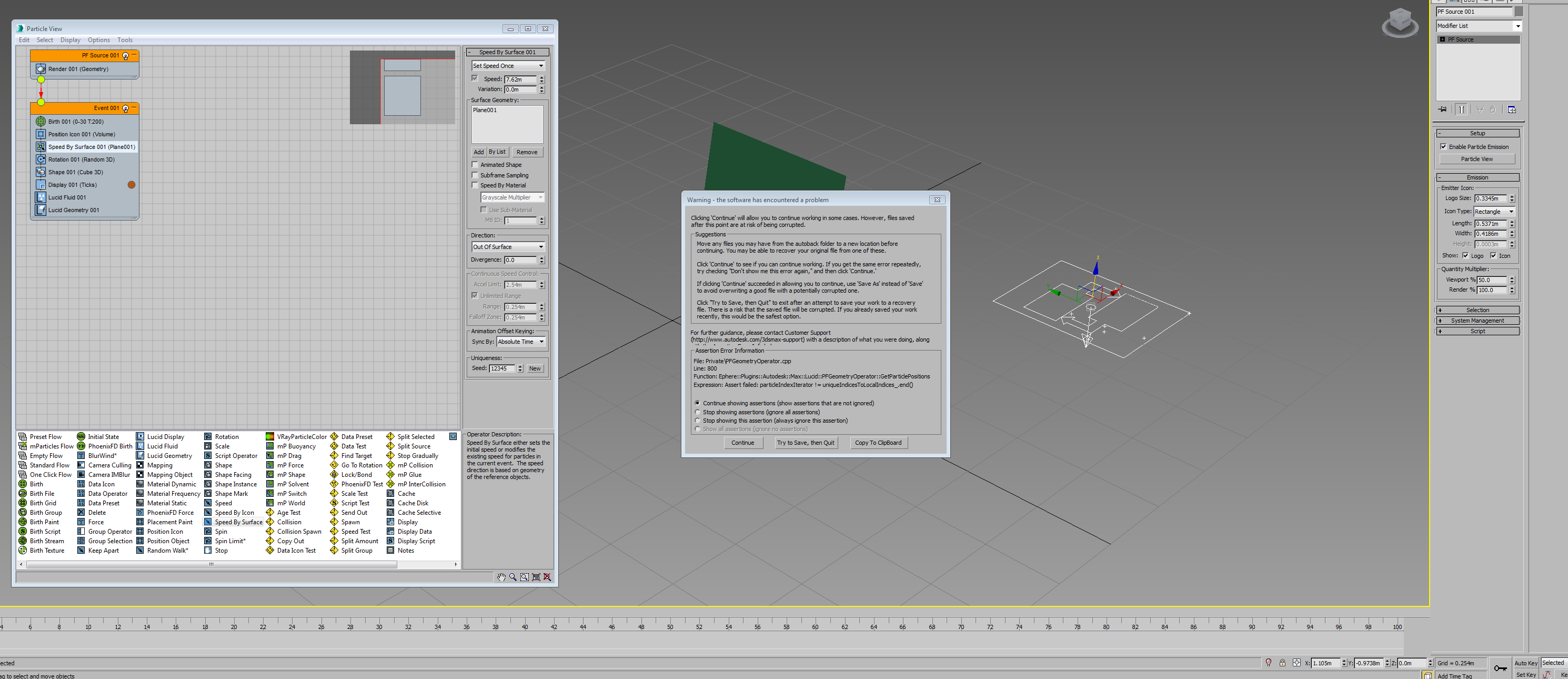This screenshot has width=1568, height=679.
Task: Select Collision Spawn test in depot
Action: [x=298, y=532]
